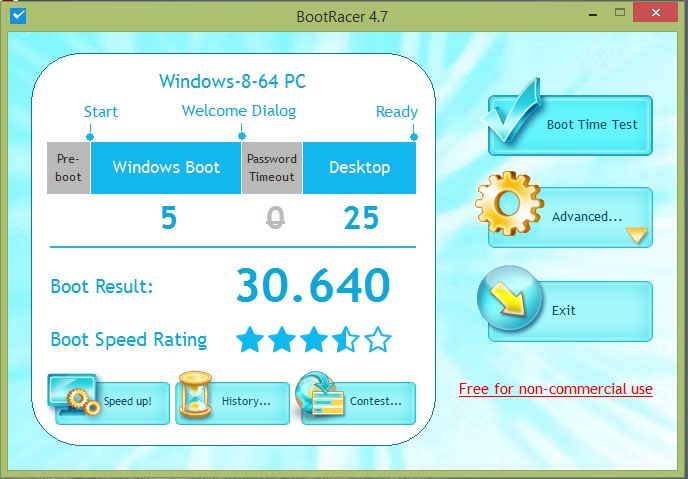Image resolution: width=688 pixels, height=479 pixels.
Task: Click the Windows Boot time value 5
Action: coord(169,218)
